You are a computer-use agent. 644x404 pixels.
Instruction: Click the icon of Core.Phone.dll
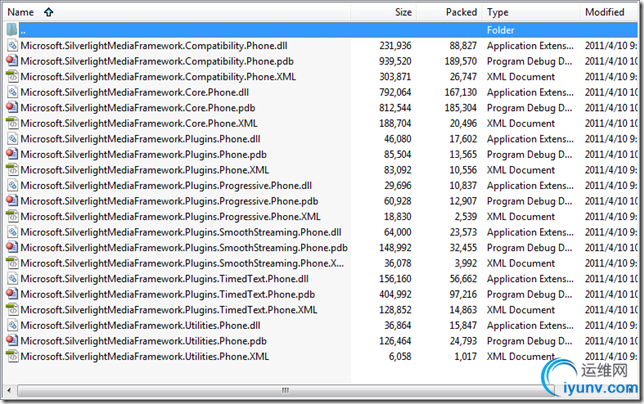[12, 92]
